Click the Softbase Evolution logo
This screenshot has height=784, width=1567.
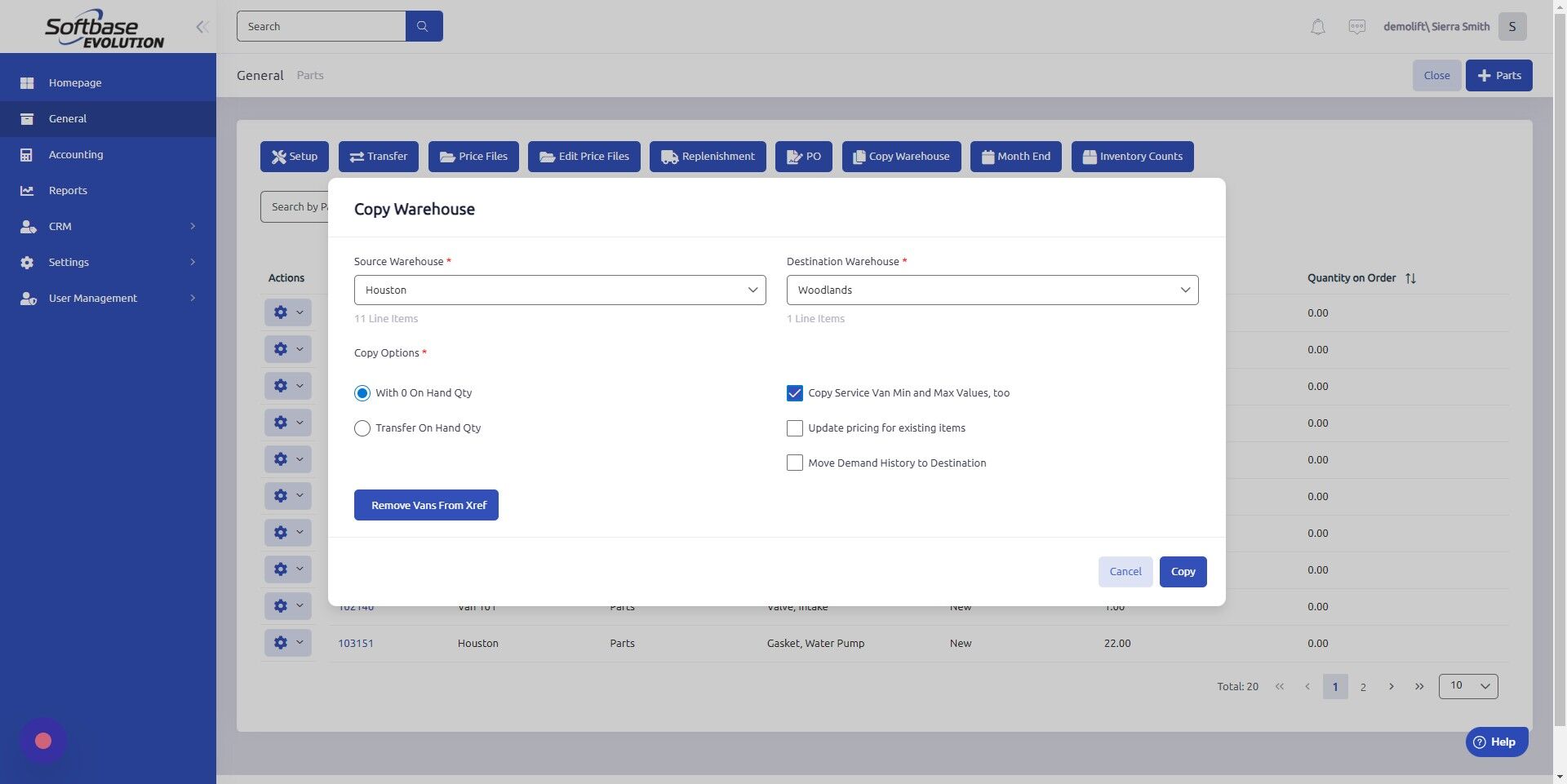click(104, 29)
